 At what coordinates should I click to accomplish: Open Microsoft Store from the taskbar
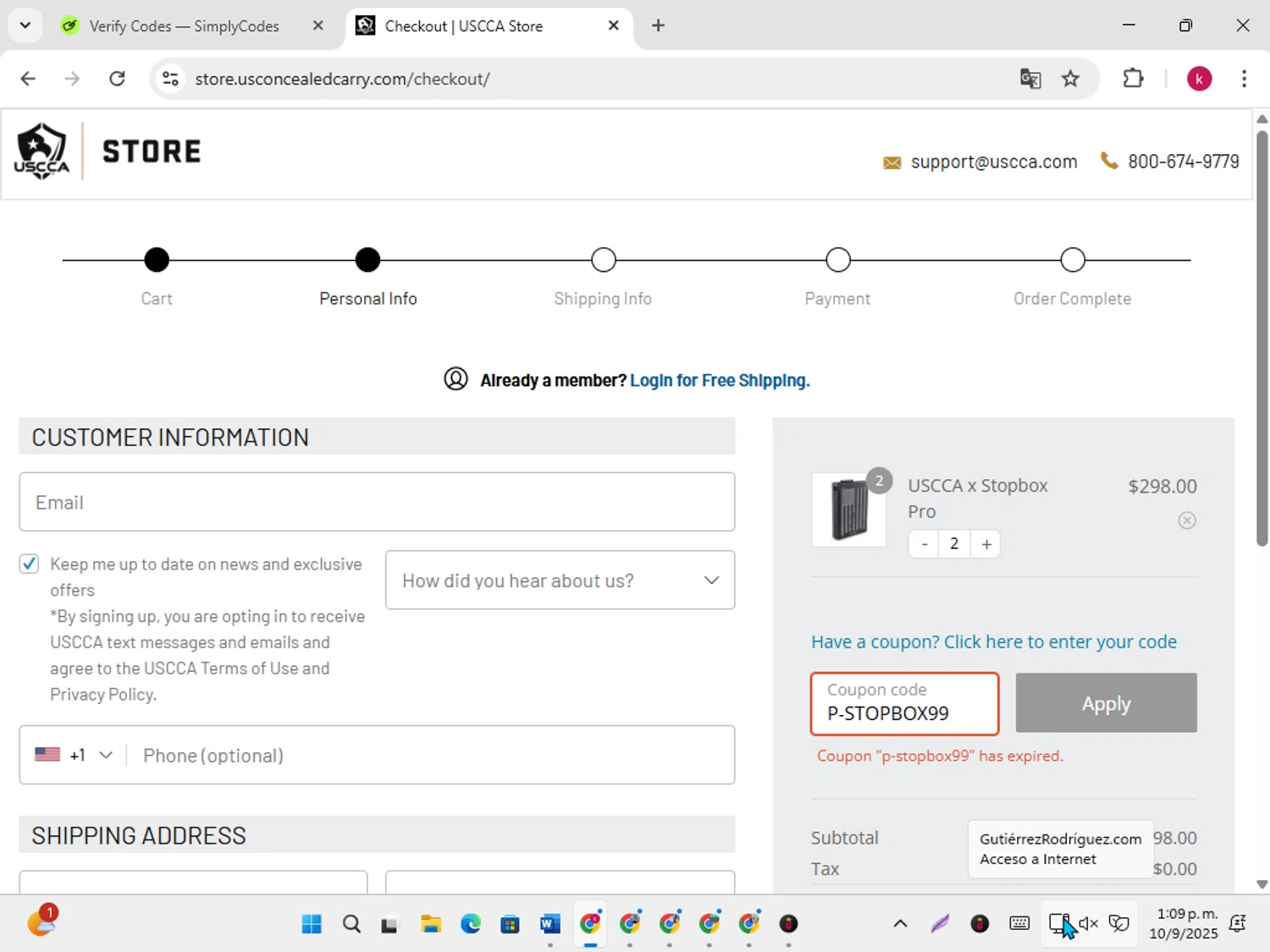click(511, 923)
